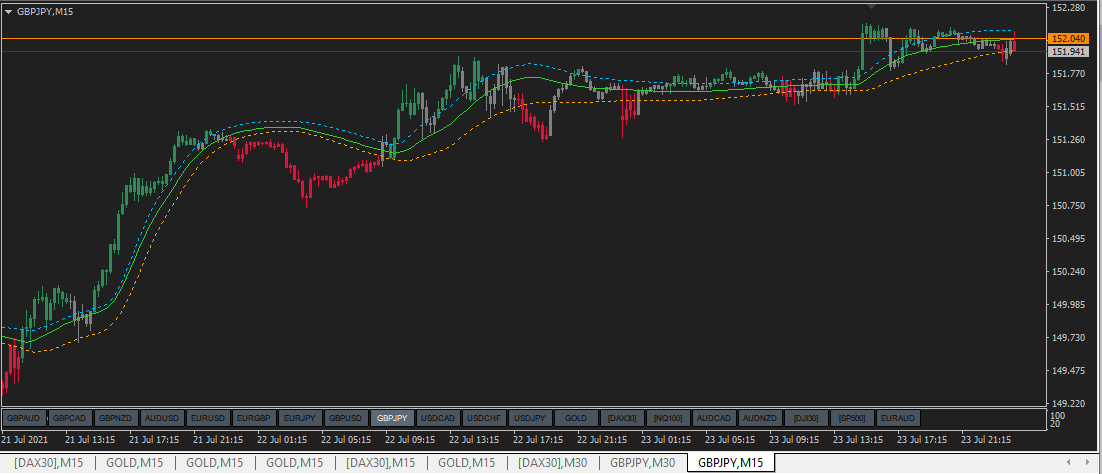
Task: Select the [SP500] symbol button
Action: tap(852, 418)
